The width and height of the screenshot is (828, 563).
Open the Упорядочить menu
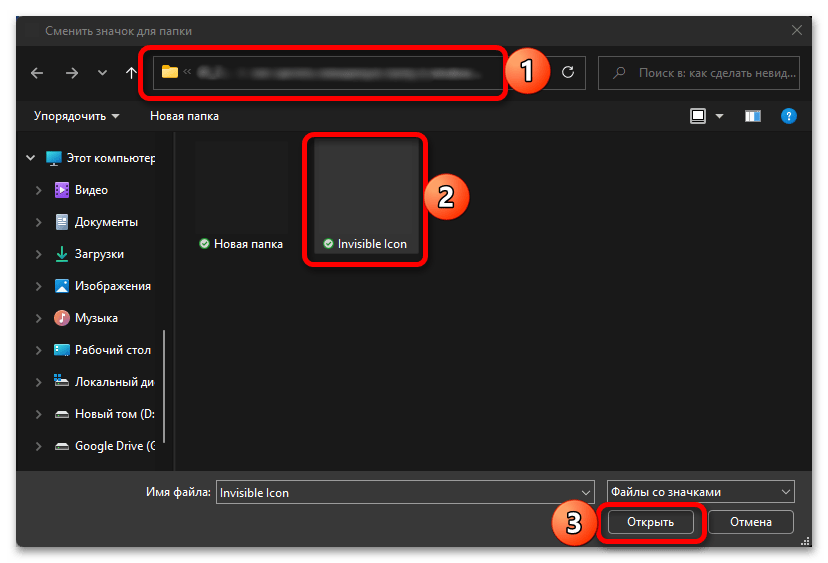point(76,116)
